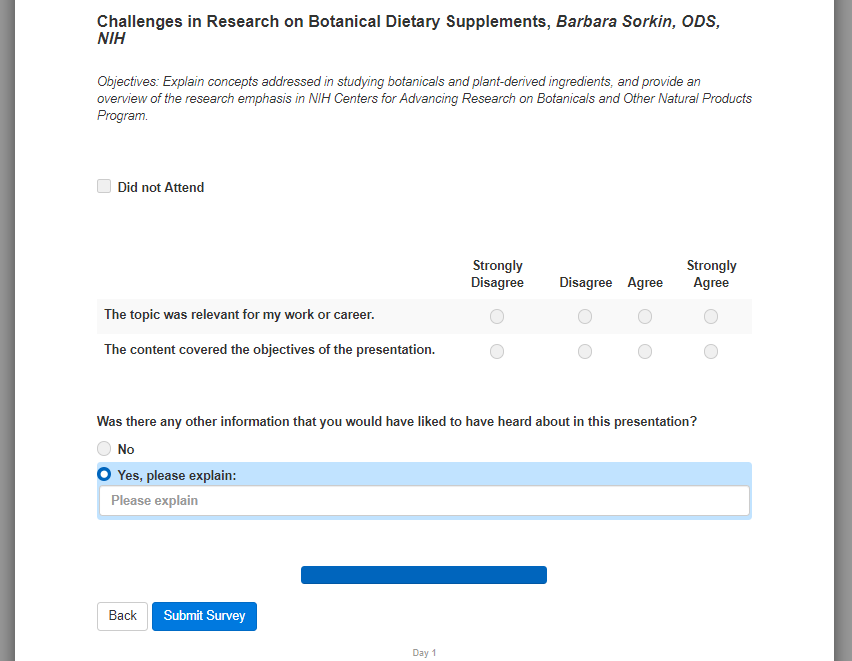This screenshot has width=852, height=661.
Task: Select Strongly Disagree for content covered objectives
Action: 497,351
